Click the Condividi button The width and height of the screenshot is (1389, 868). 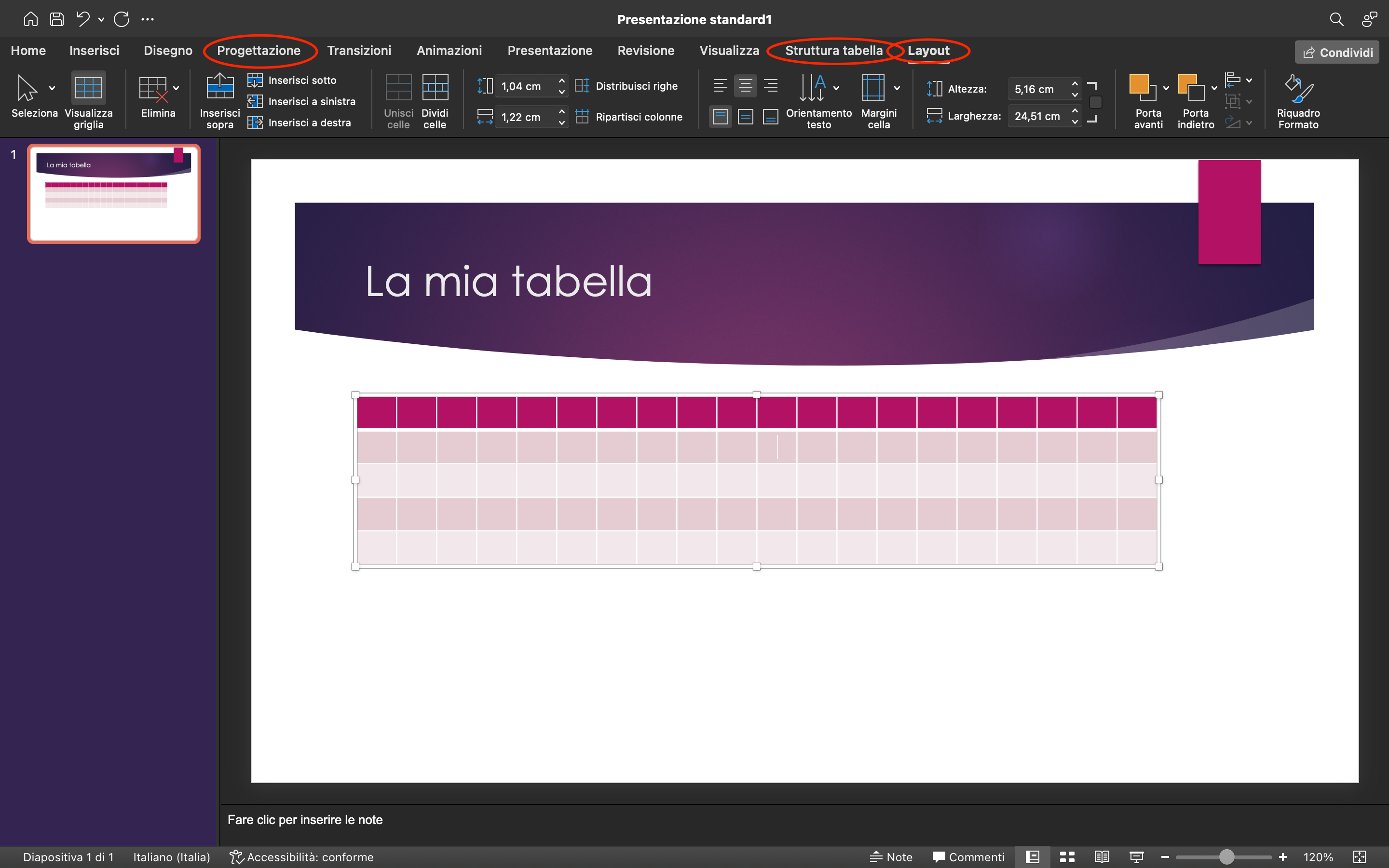(1336, 52)
